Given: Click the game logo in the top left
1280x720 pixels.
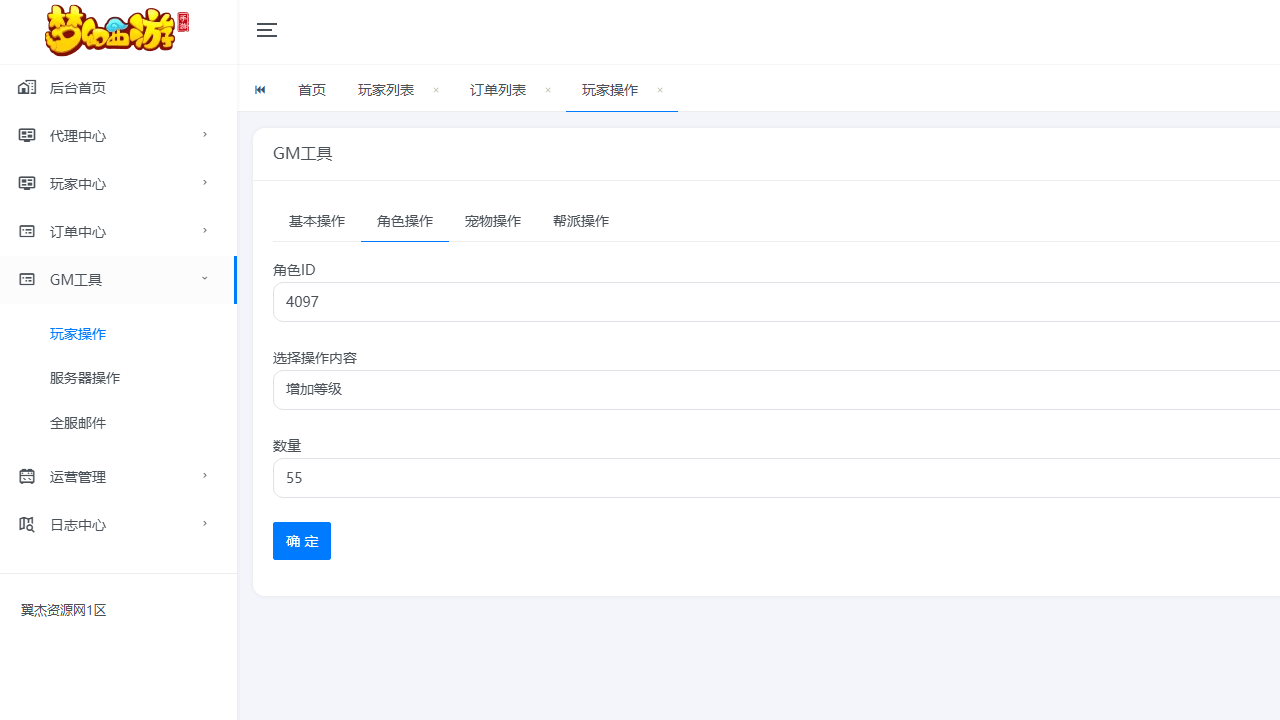Looking at the screenshot, I should (x=117, y=30).
